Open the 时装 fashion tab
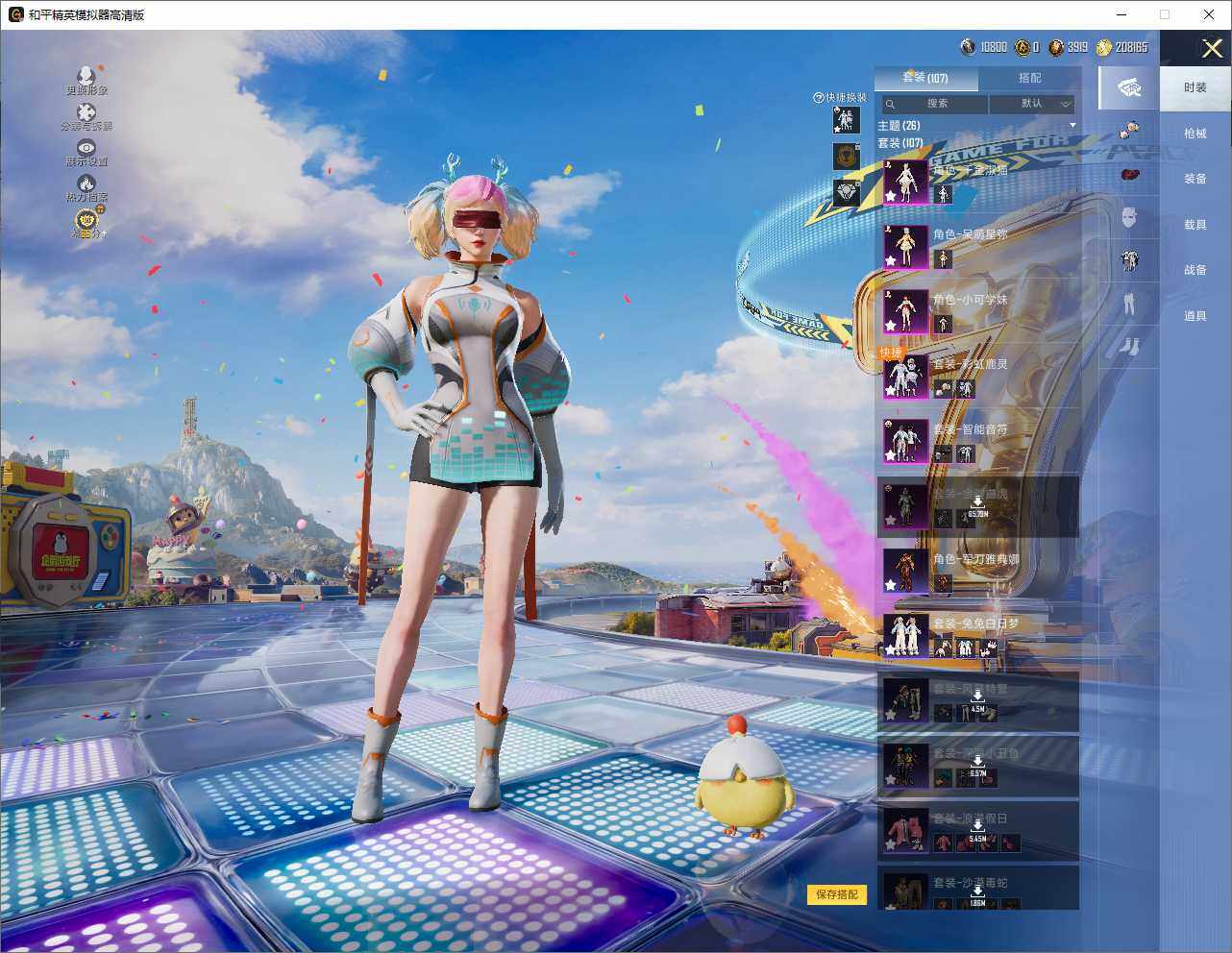 [1195, 87]
